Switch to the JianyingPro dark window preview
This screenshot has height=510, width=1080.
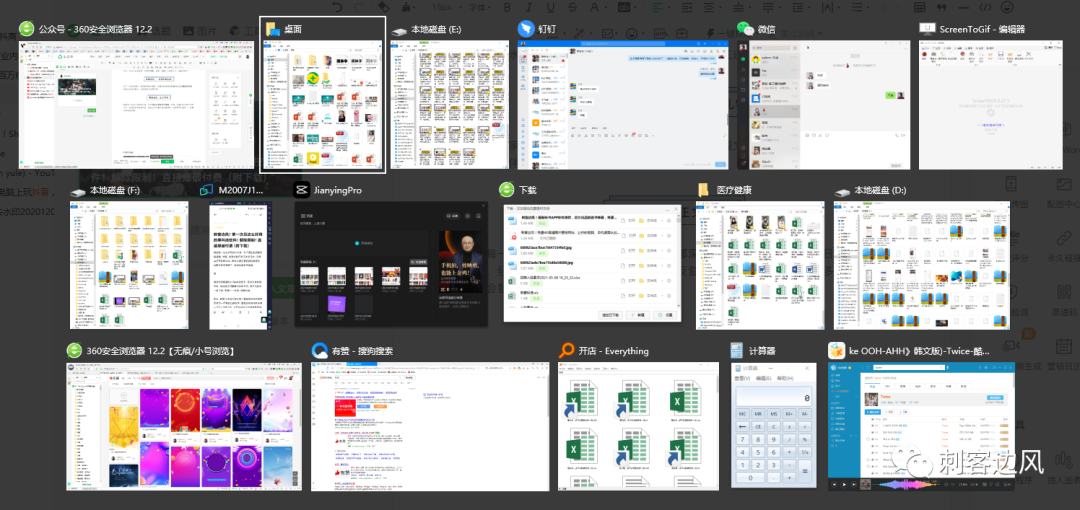391,264
